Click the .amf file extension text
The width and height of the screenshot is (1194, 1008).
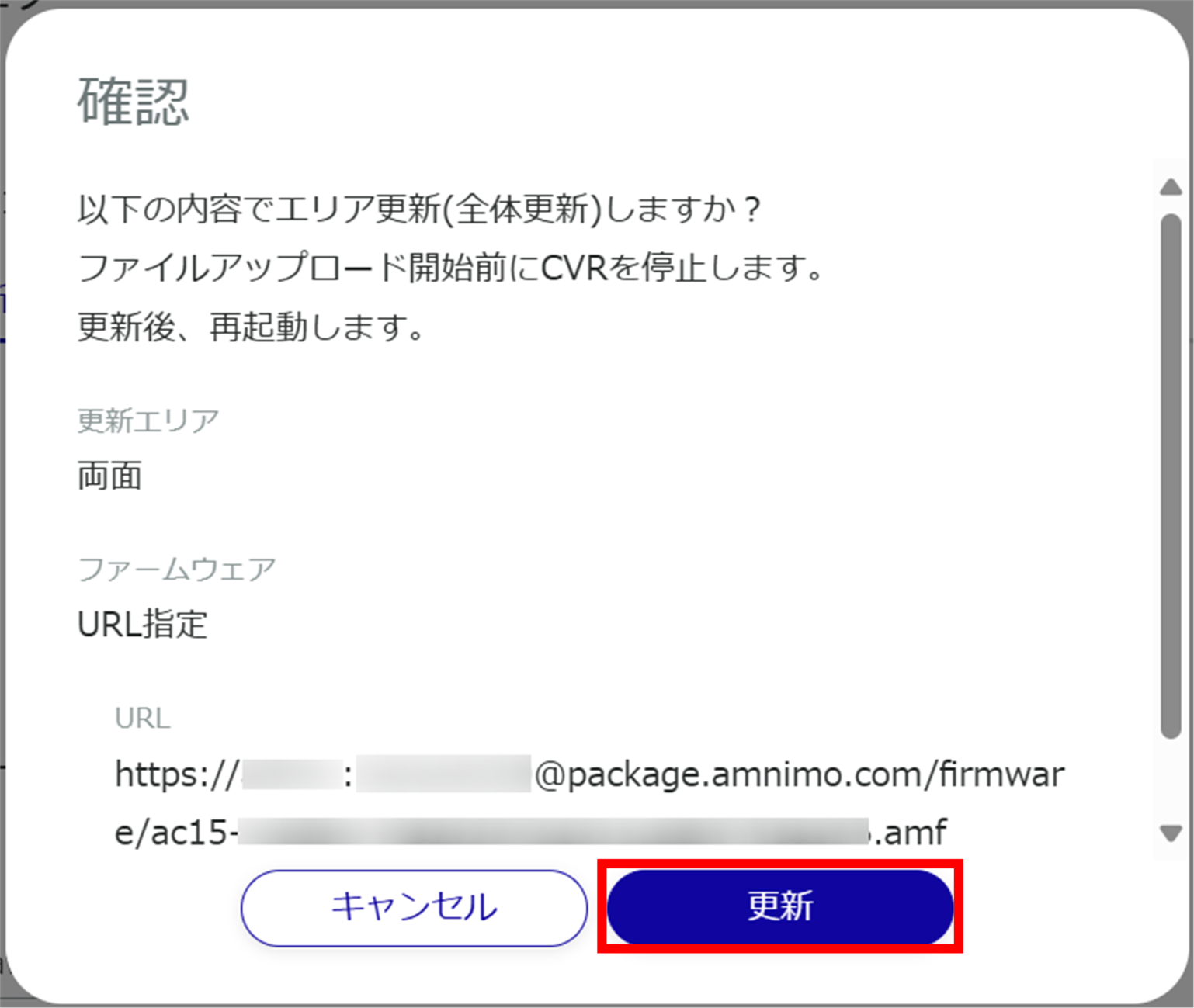point(908,833)
